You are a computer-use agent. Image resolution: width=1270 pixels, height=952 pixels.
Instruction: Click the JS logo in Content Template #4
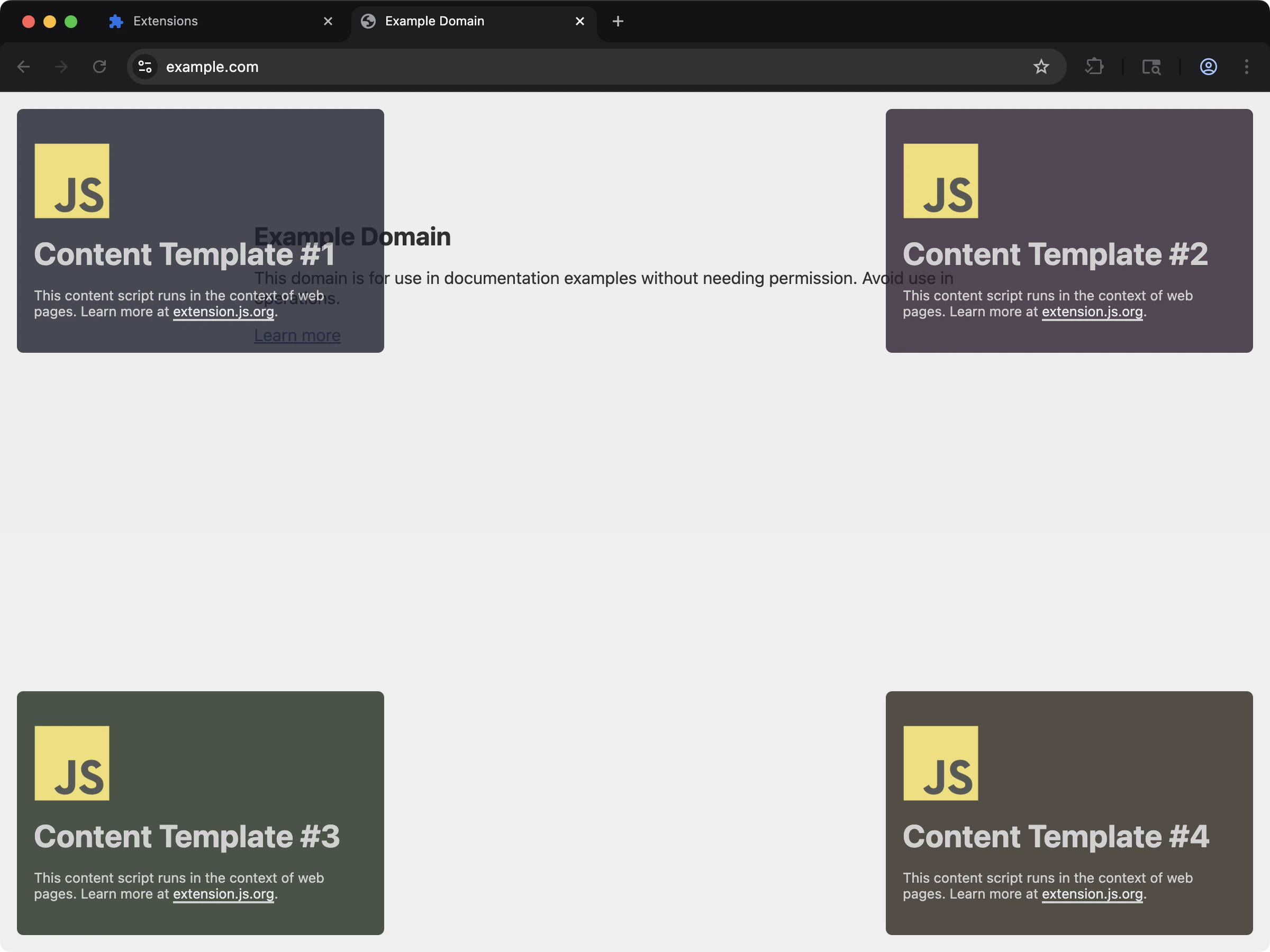[x=940, y=763]
